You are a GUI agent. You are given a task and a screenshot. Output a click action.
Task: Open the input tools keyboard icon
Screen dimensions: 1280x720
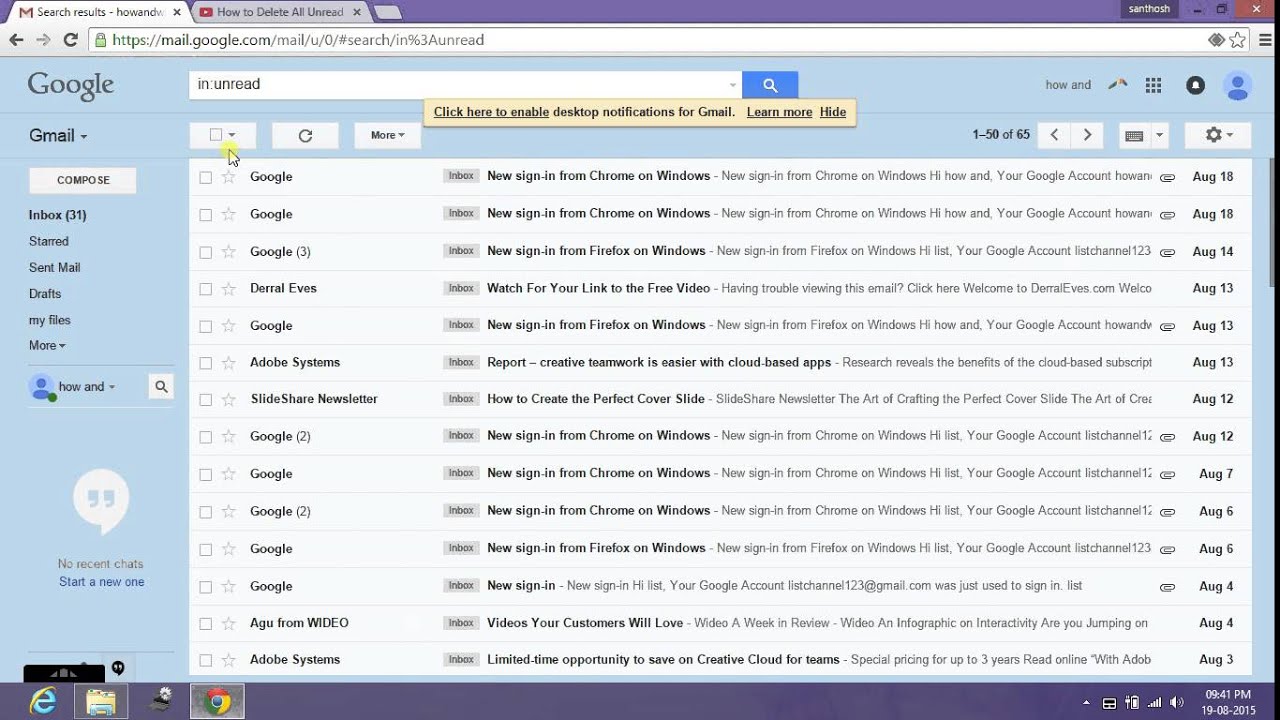coord(1134,135)
